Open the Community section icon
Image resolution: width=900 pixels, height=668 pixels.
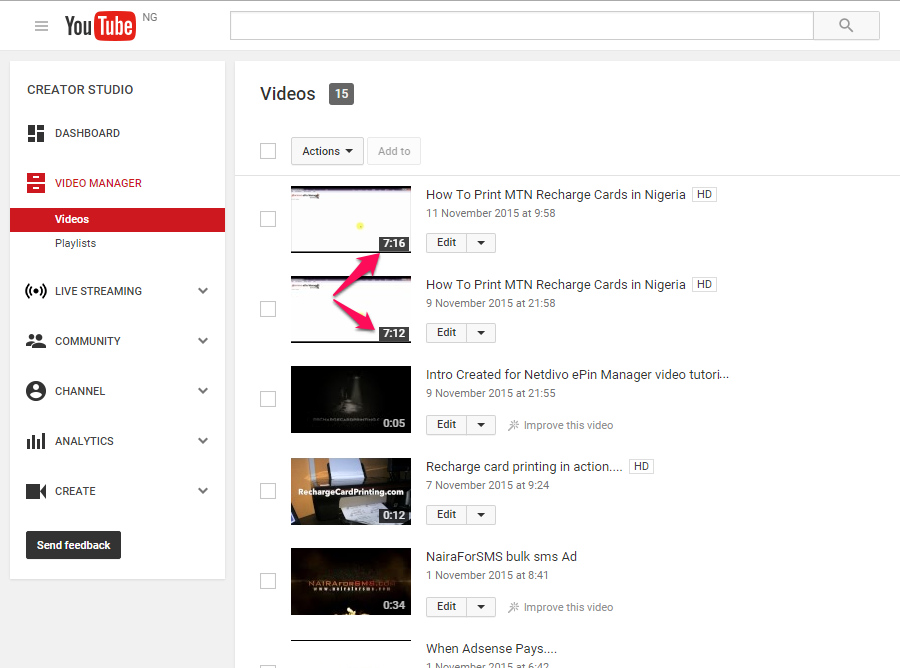[35, 341]
